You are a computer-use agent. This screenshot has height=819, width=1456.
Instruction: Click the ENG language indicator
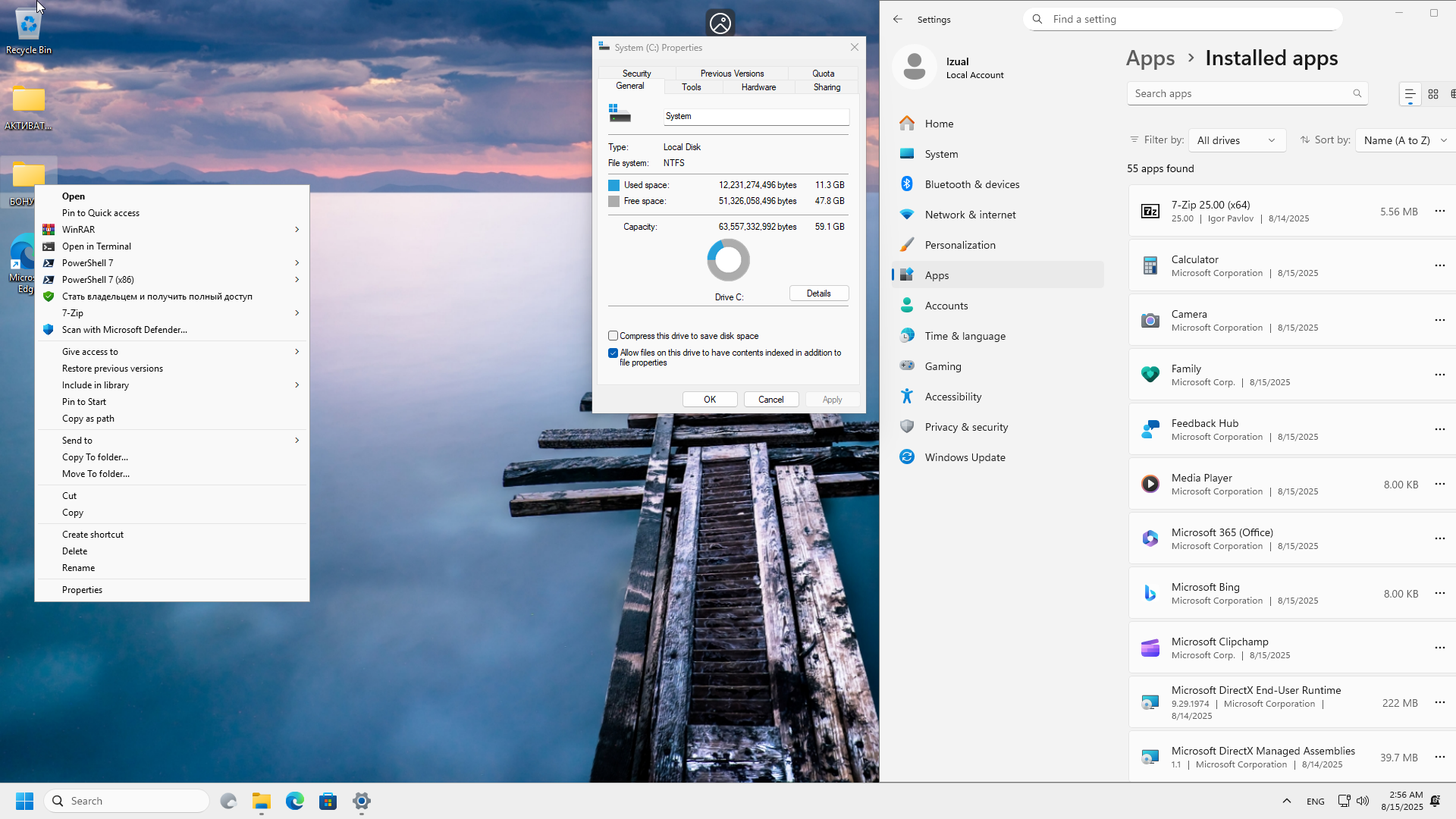coord(1316,802)
